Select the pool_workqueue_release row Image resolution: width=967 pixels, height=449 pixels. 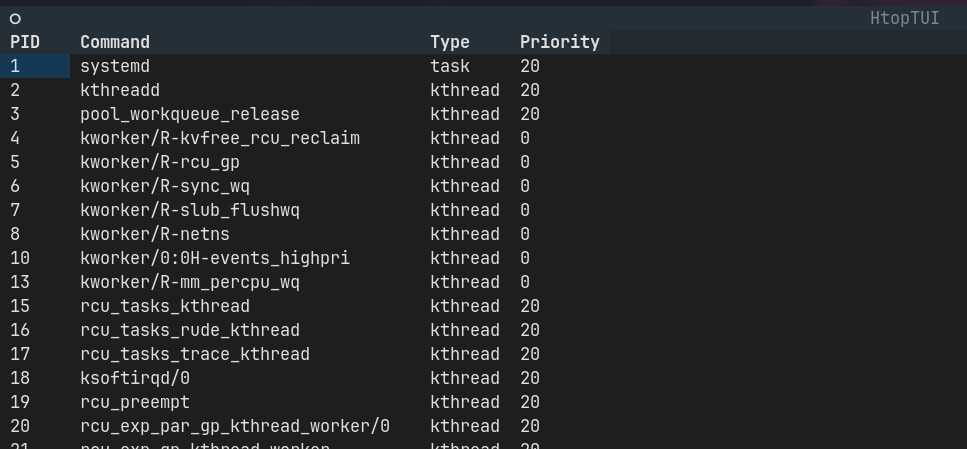pos(190,114)
